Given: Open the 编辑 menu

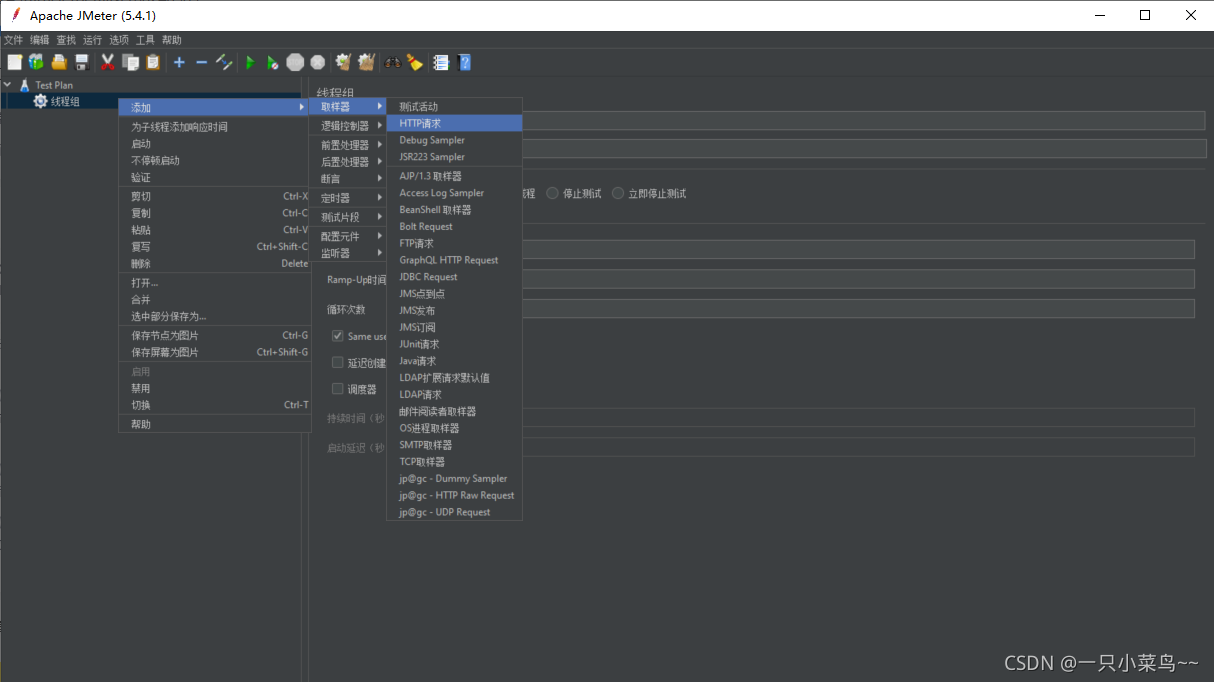Looking at the screenshot, I should click(39, 40).
